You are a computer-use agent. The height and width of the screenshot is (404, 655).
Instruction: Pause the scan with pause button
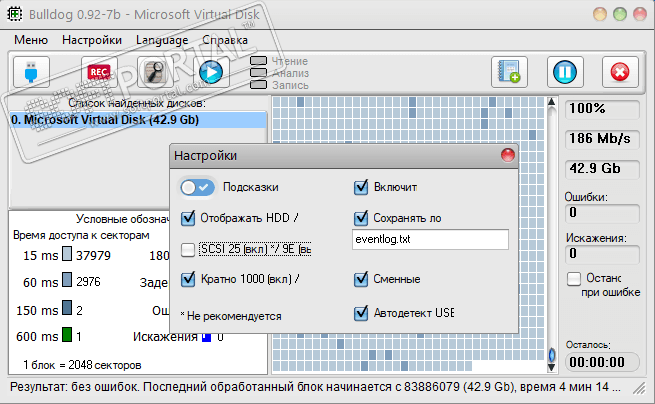(565, 72)
